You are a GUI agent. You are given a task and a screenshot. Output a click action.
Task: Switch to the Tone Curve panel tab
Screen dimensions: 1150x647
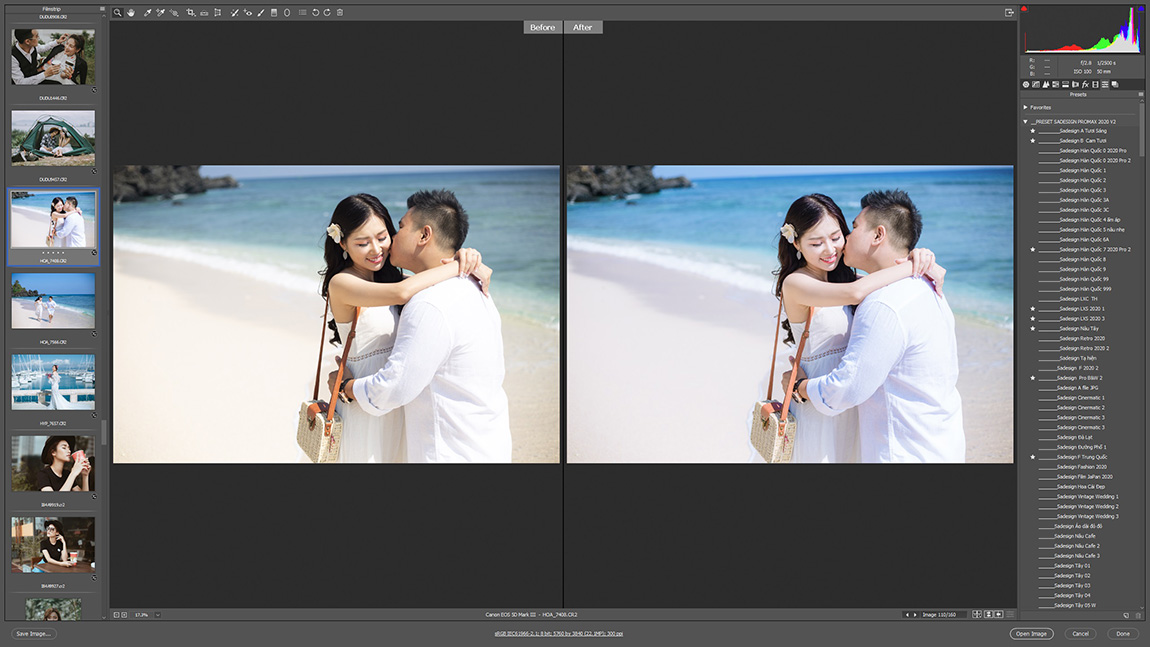coord(1035,85)
